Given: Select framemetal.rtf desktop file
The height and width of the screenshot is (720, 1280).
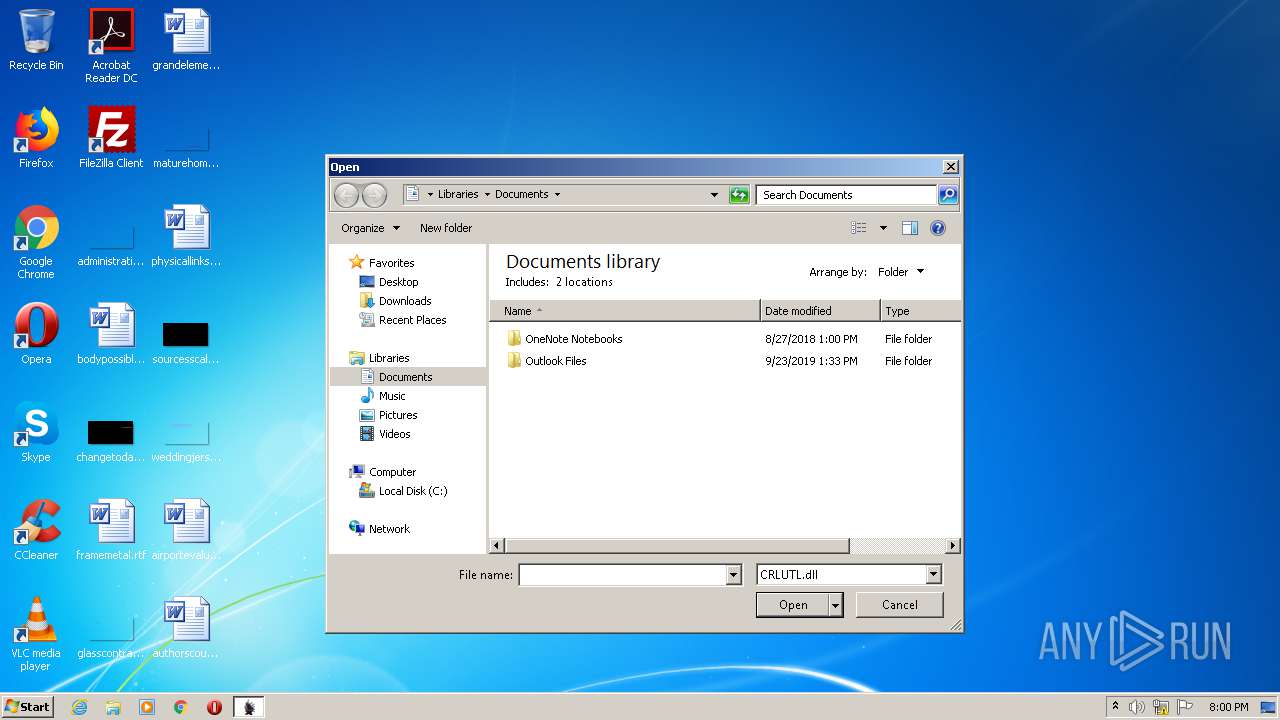Looking at the screenshot, I should [111, 530].
